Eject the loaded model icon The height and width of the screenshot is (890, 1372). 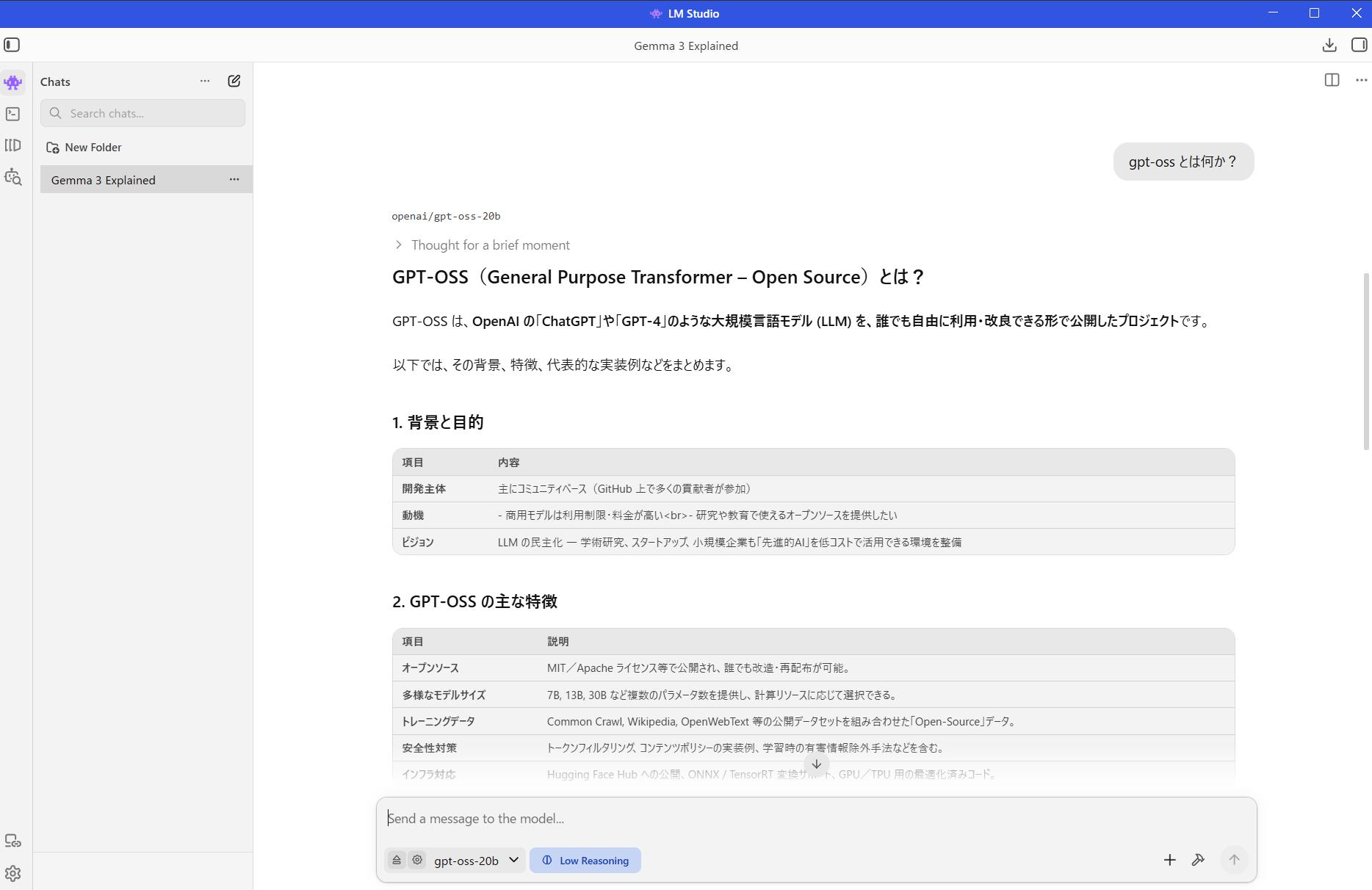(397, 860)
